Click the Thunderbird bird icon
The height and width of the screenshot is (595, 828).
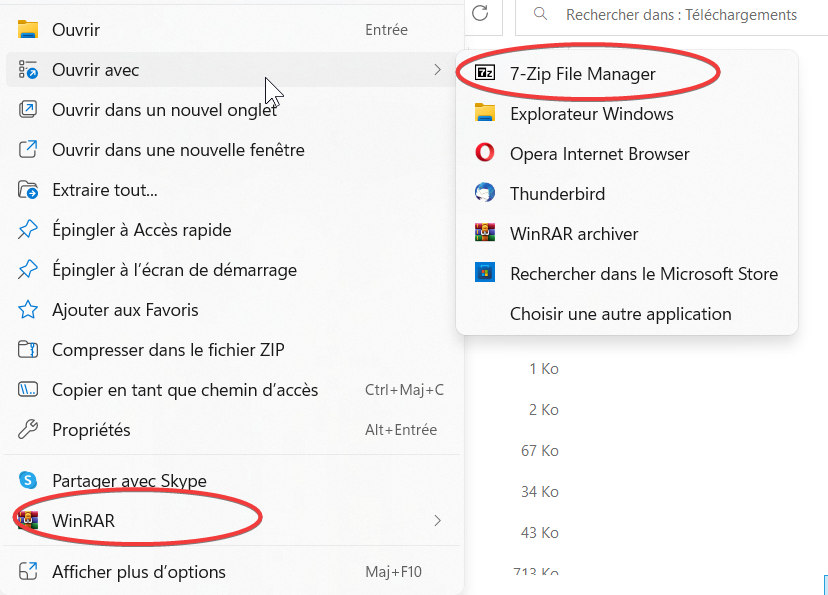[485, 193]
